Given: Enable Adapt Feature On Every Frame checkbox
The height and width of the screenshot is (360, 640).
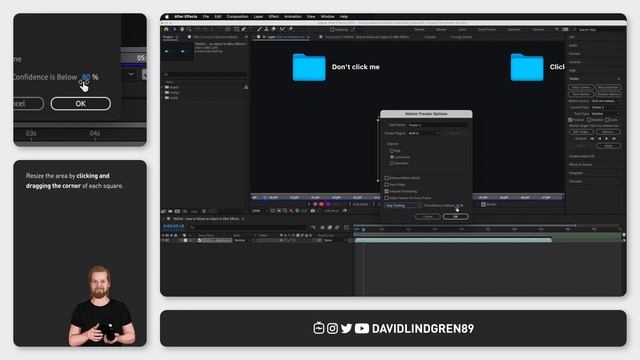Looking at the screenshot, I should pyautogui.click(x=387, y=198).
